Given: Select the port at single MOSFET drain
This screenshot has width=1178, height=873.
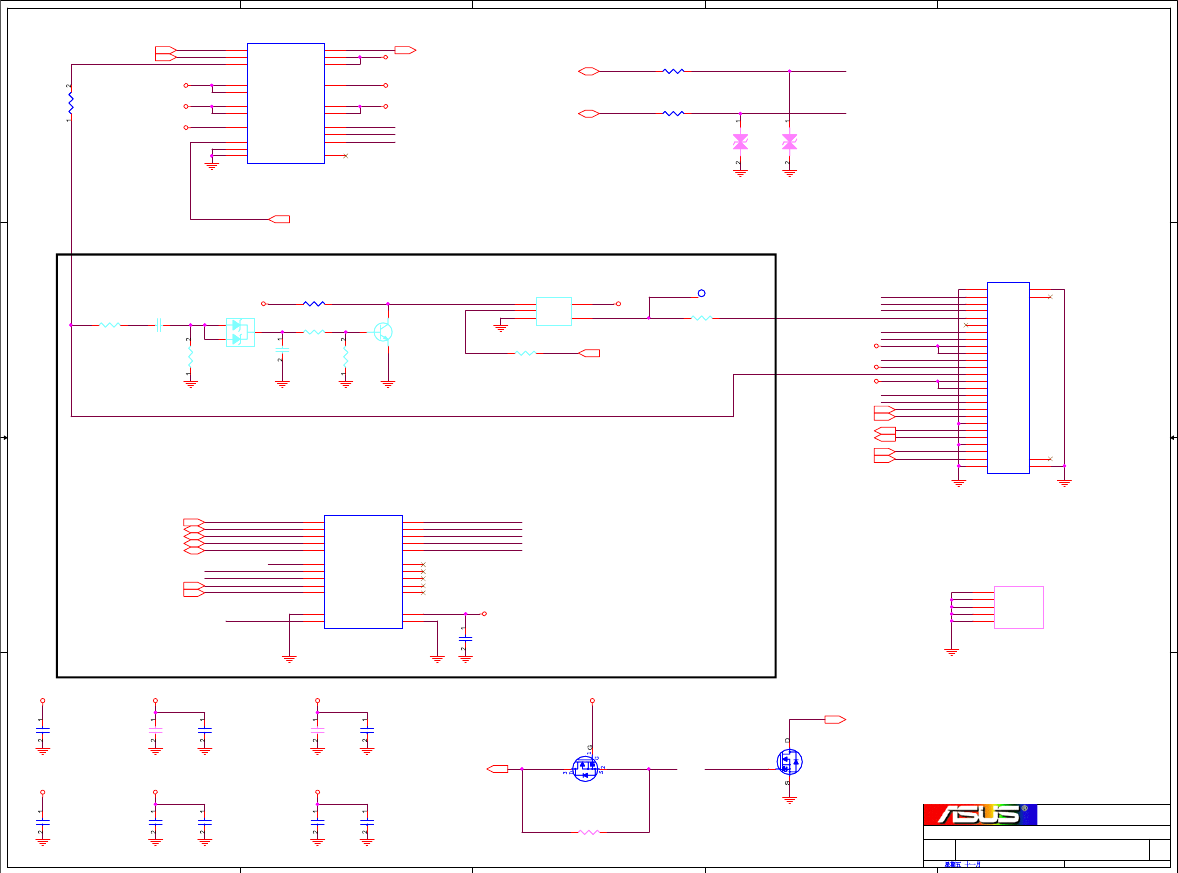Looking at the screenshot, I should click(x=835, y=720).
